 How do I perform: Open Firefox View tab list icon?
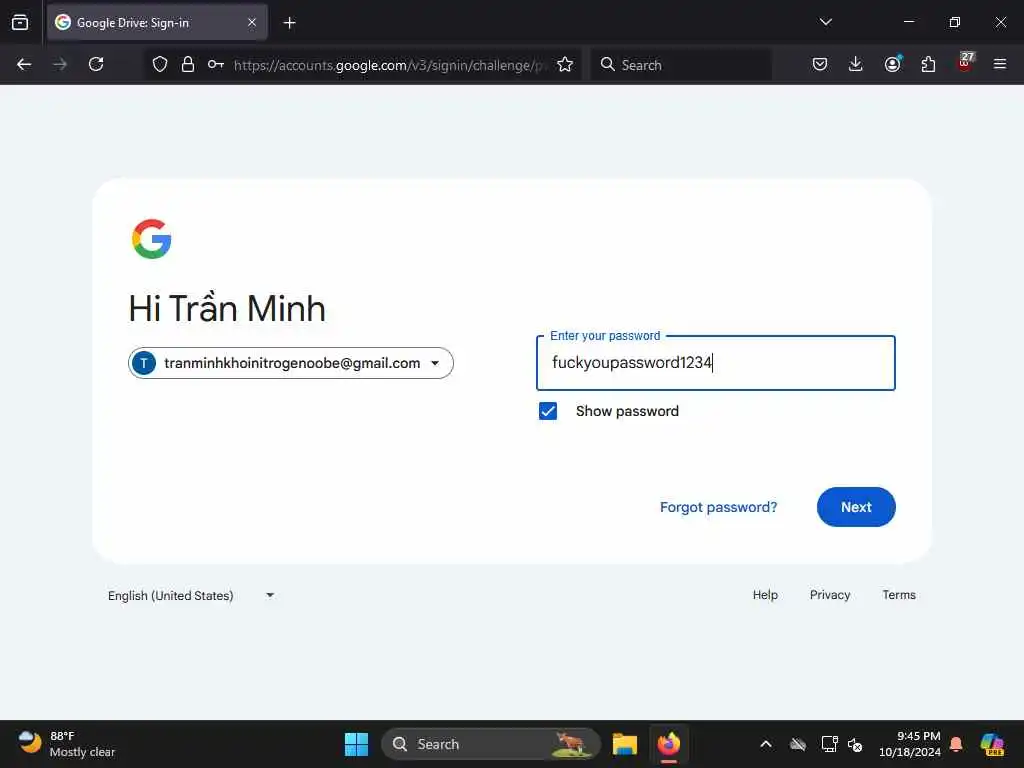[20, 22]
